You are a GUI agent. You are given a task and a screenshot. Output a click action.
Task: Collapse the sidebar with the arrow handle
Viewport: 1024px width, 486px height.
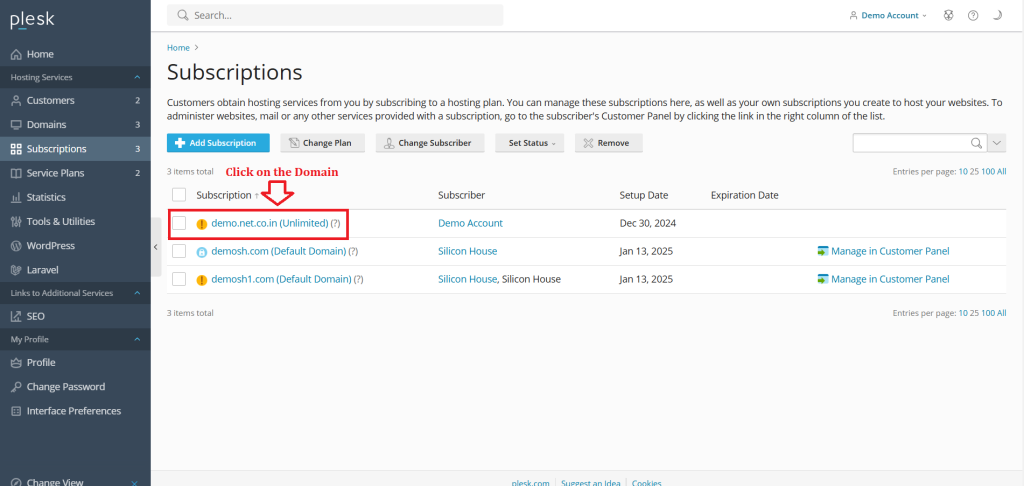155,247
